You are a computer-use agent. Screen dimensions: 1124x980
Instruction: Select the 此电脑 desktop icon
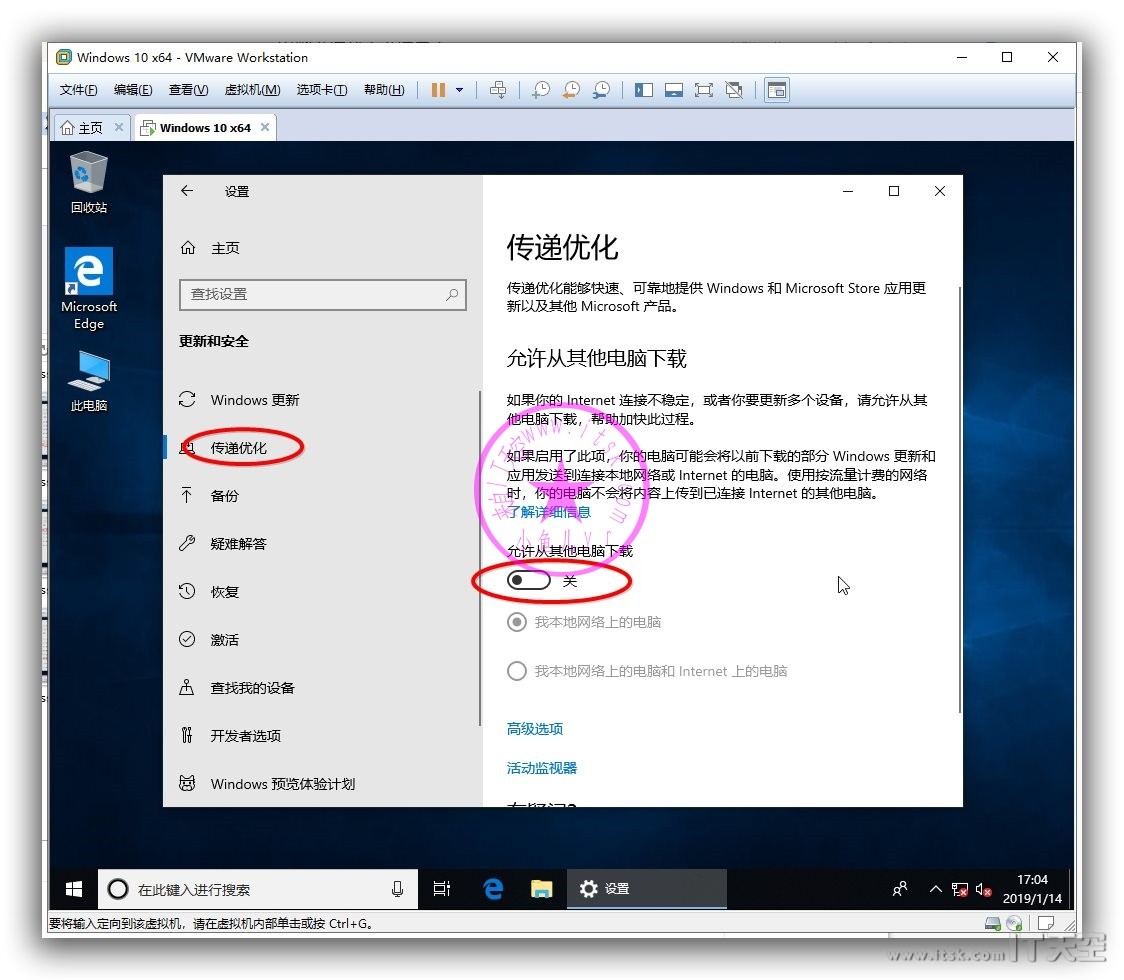89,381
